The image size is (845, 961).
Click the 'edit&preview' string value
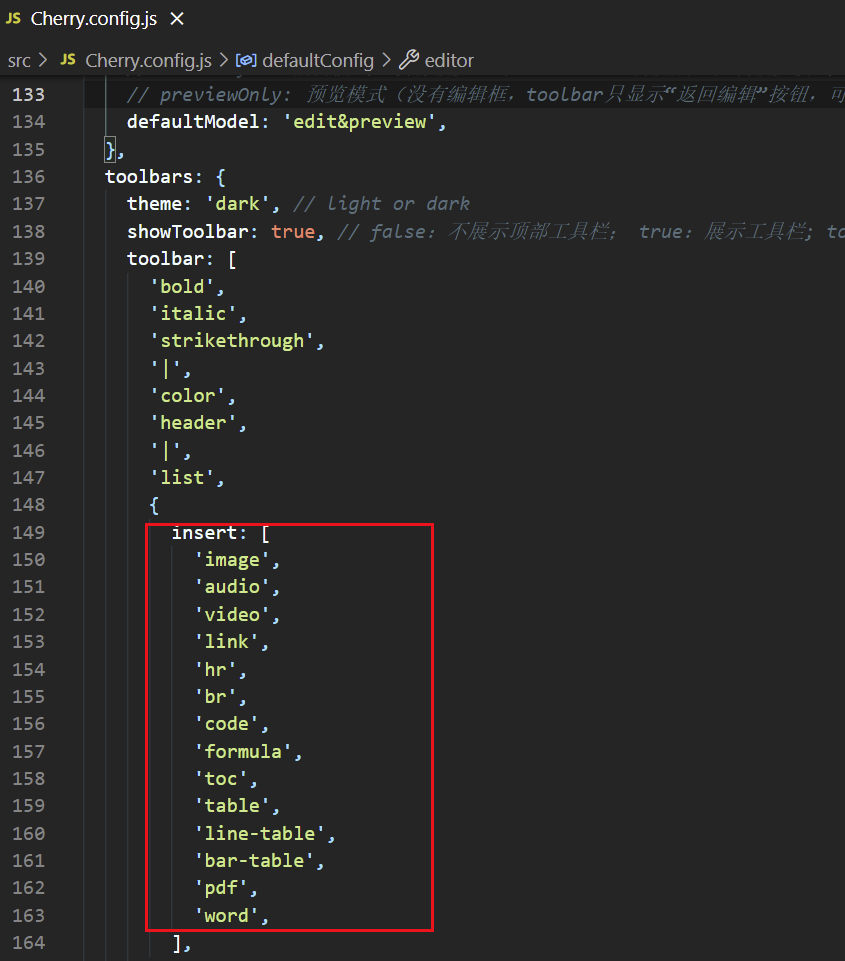[x=360, y=121]
